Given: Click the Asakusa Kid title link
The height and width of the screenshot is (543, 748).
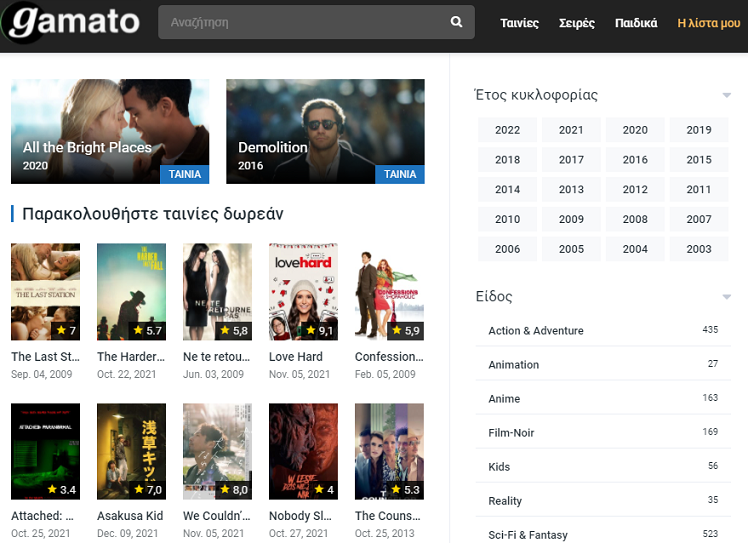Looking at the screenshot, I should 130,516.
